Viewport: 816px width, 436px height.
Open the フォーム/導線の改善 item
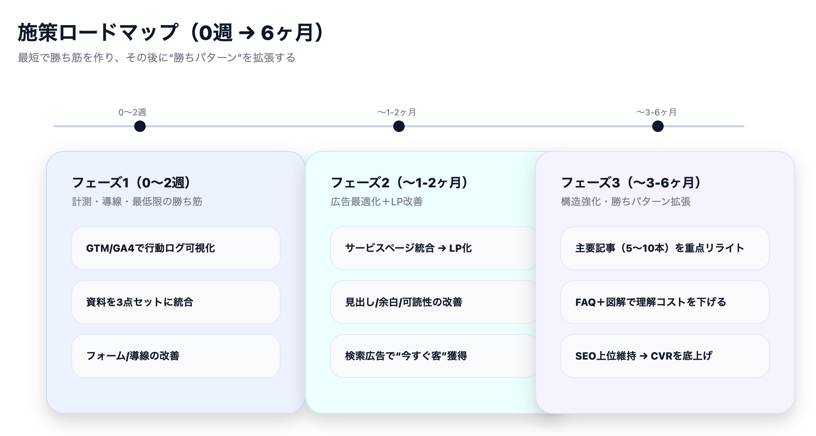coord(175,356)
